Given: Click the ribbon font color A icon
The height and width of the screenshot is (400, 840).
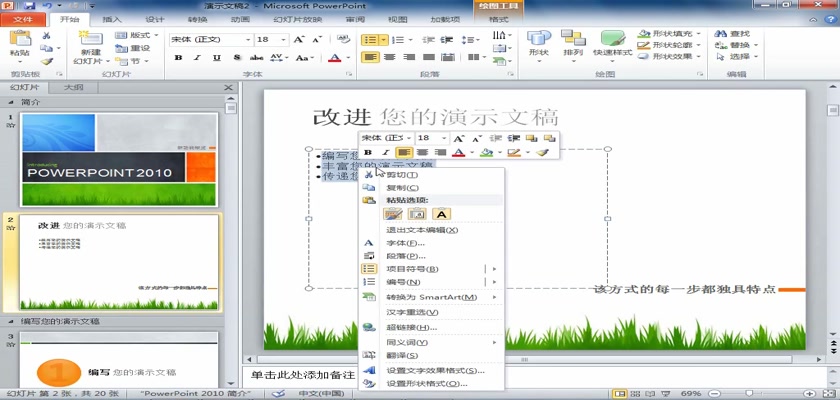Looking at the screenshot, I should pyautogui.click(x=335, y=57).
